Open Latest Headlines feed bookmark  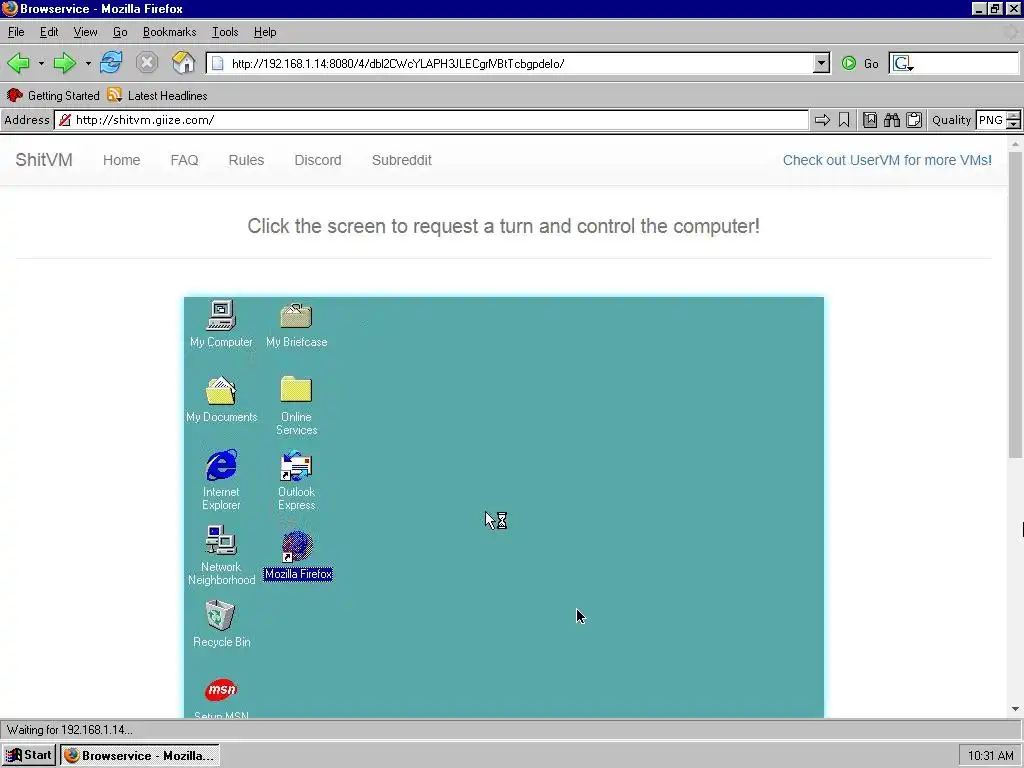(x=157, y=95)
